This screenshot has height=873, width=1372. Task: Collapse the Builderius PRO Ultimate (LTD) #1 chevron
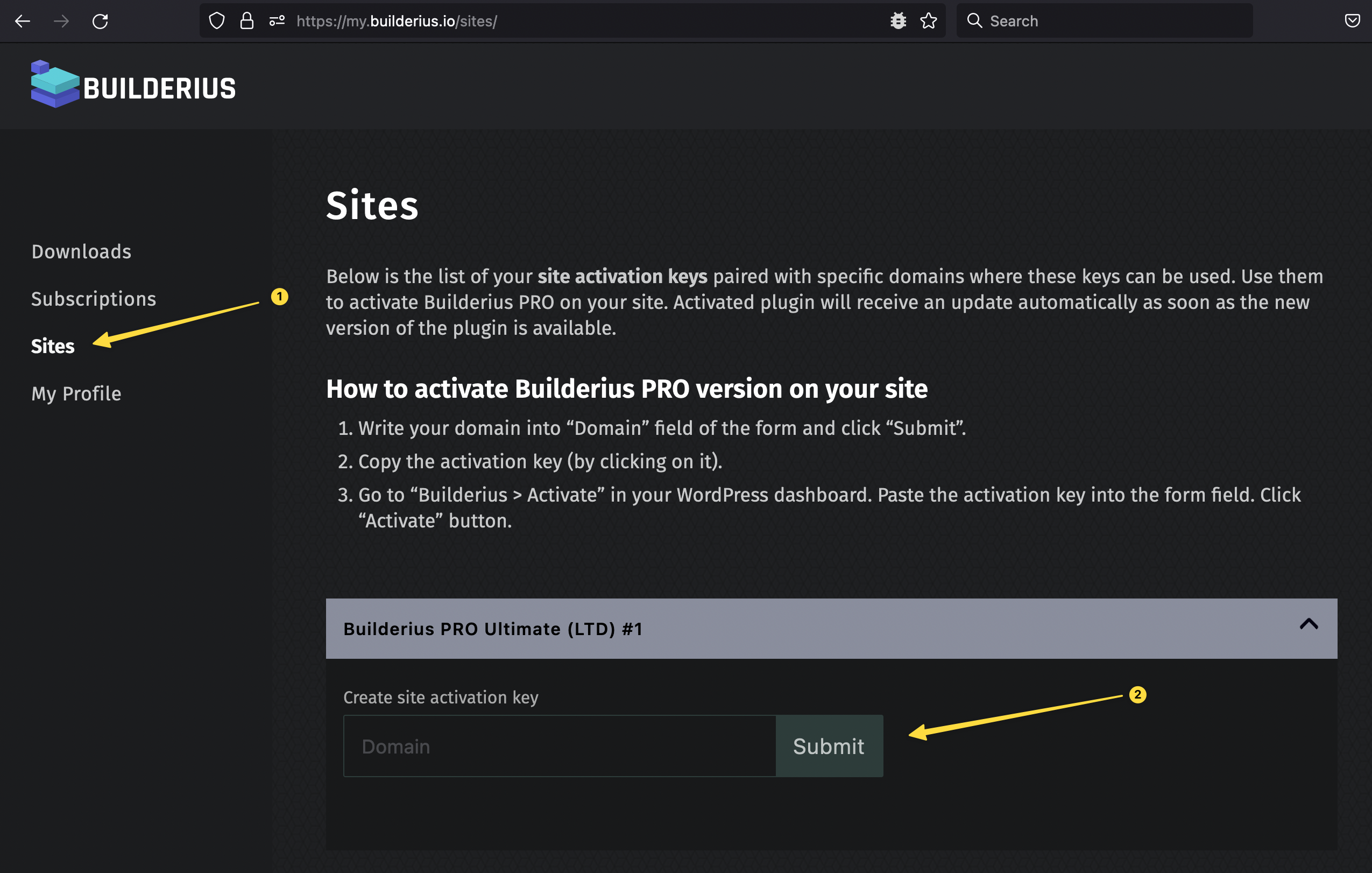pyautogui.click(x=1308, y=624)
